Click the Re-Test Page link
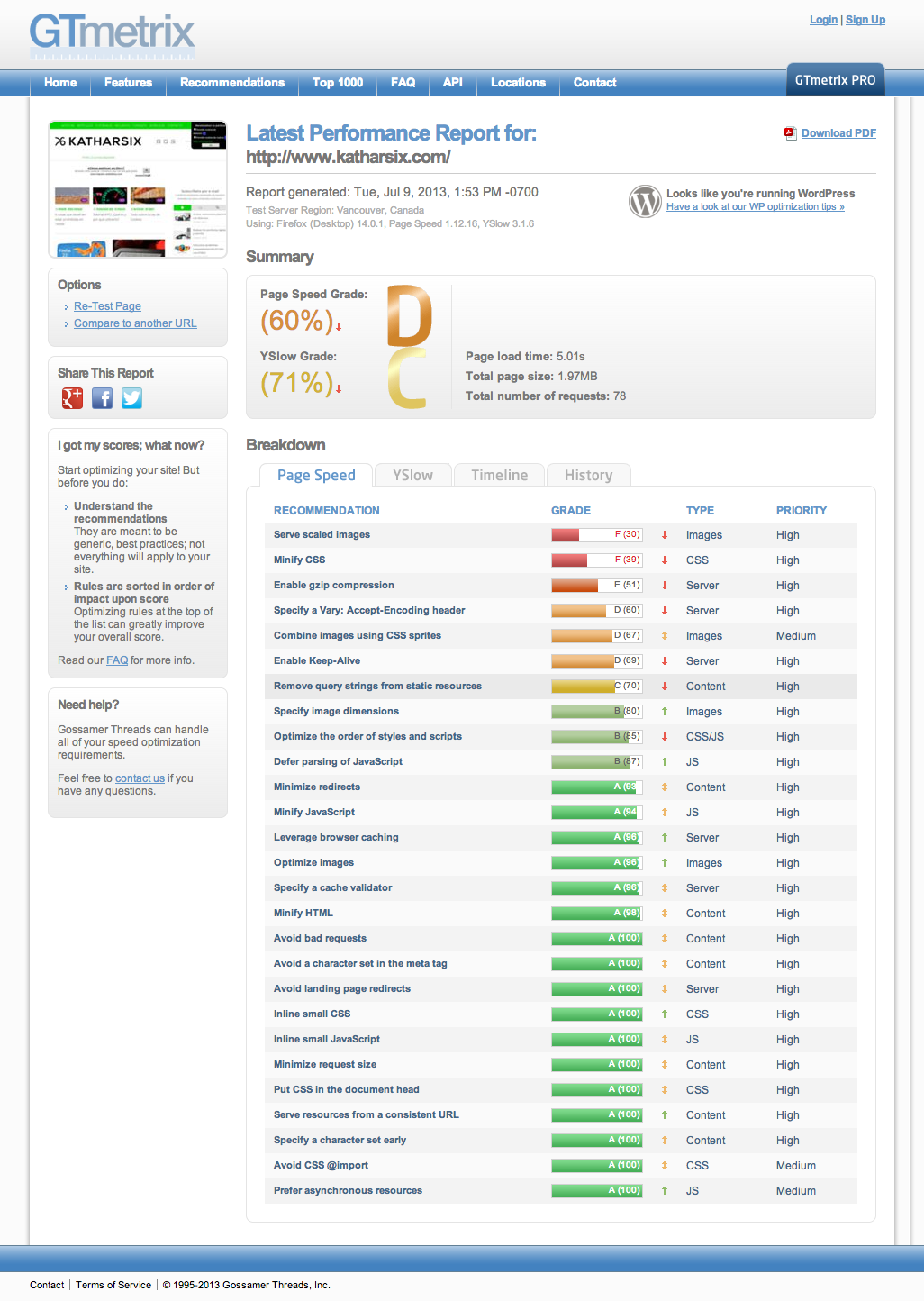 pos(107,306)
